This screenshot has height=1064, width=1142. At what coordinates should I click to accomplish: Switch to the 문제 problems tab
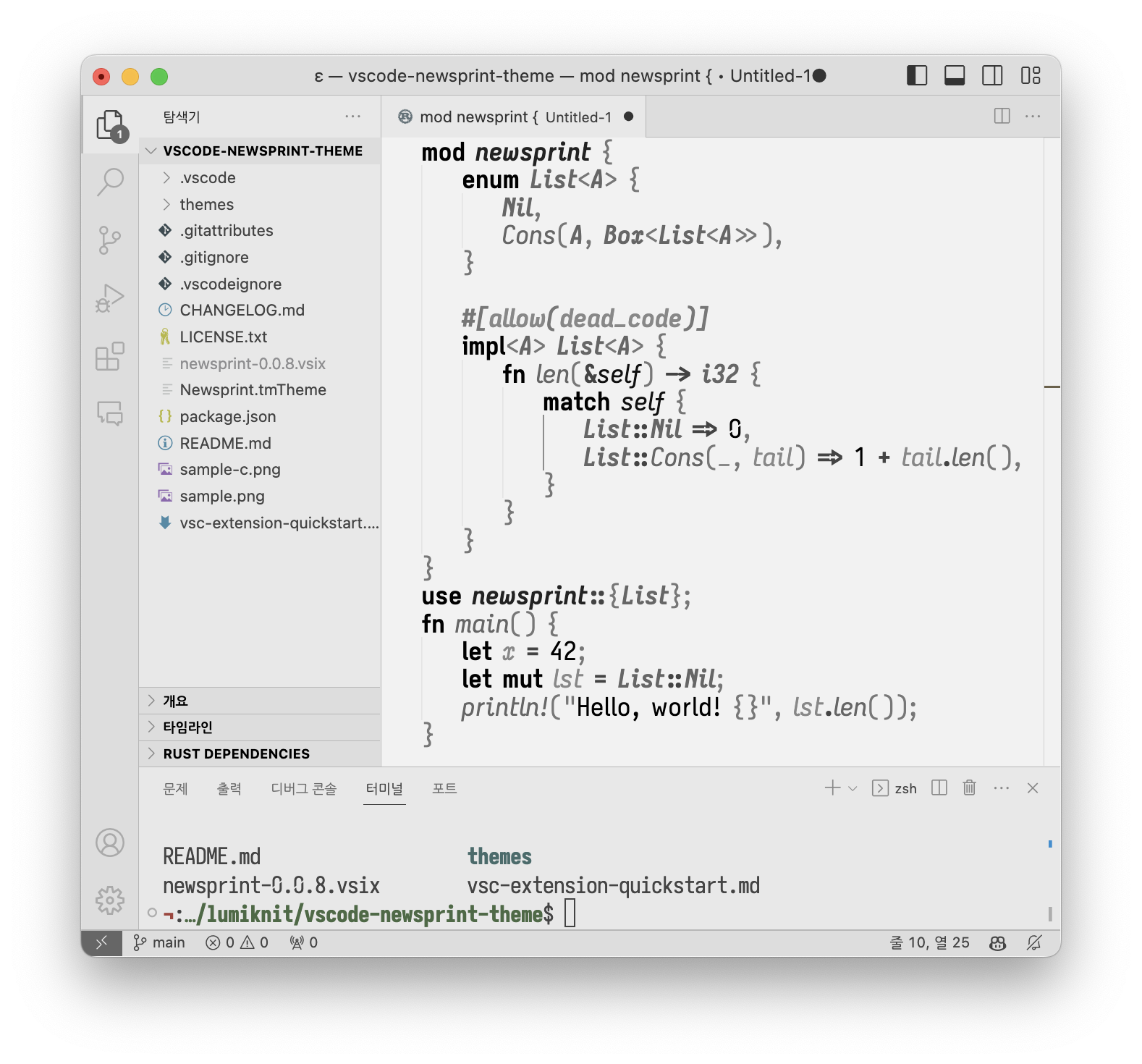pos(175,788)
